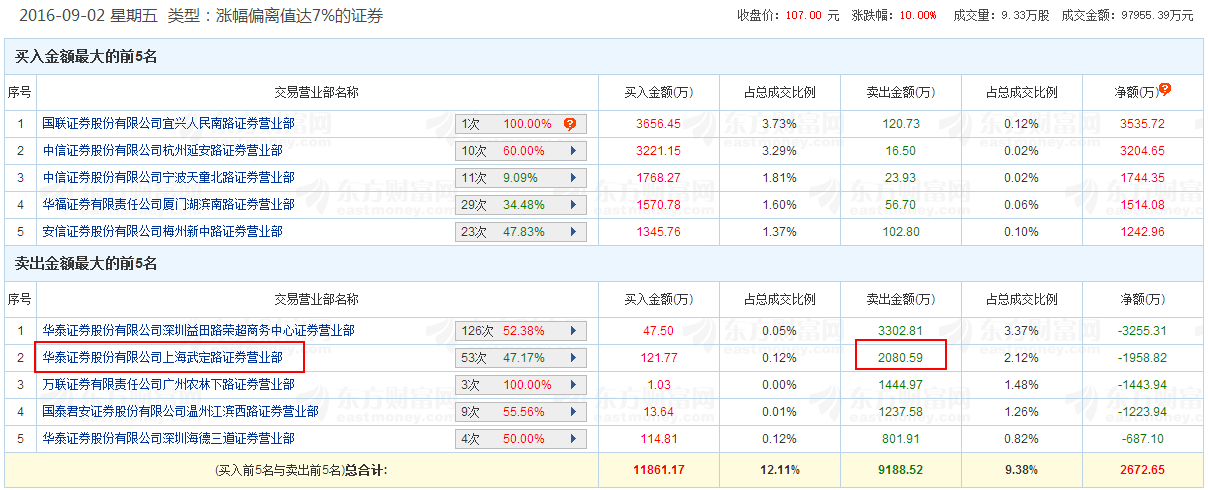Screen dimensions: 1208x490
Task: Click the 成交量：9.33万股 text
Action: click(1001, 15)
